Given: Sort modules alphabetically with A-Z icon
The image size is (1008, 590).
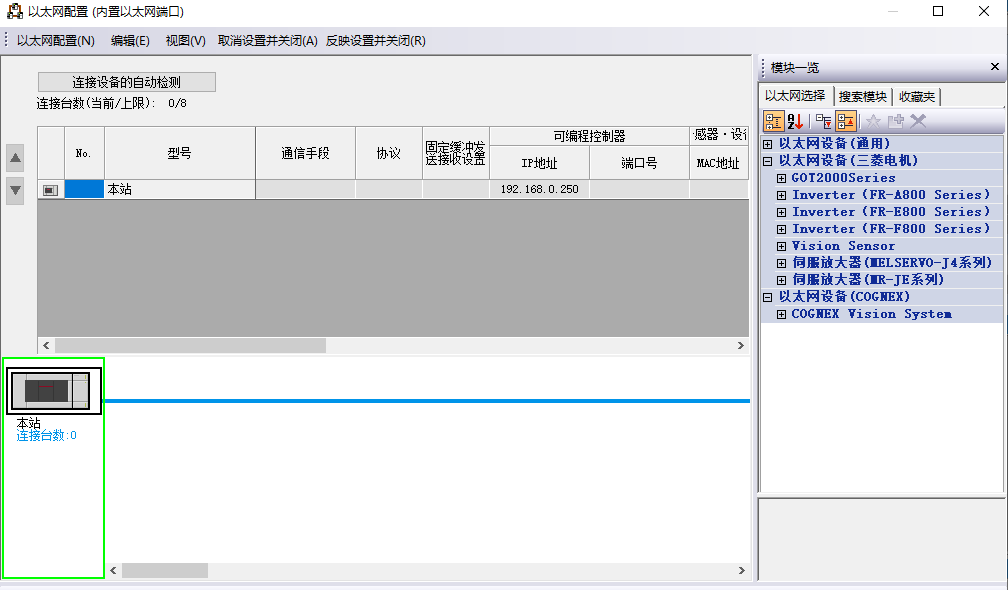Looking at the screenshot, I should point(796,121).
